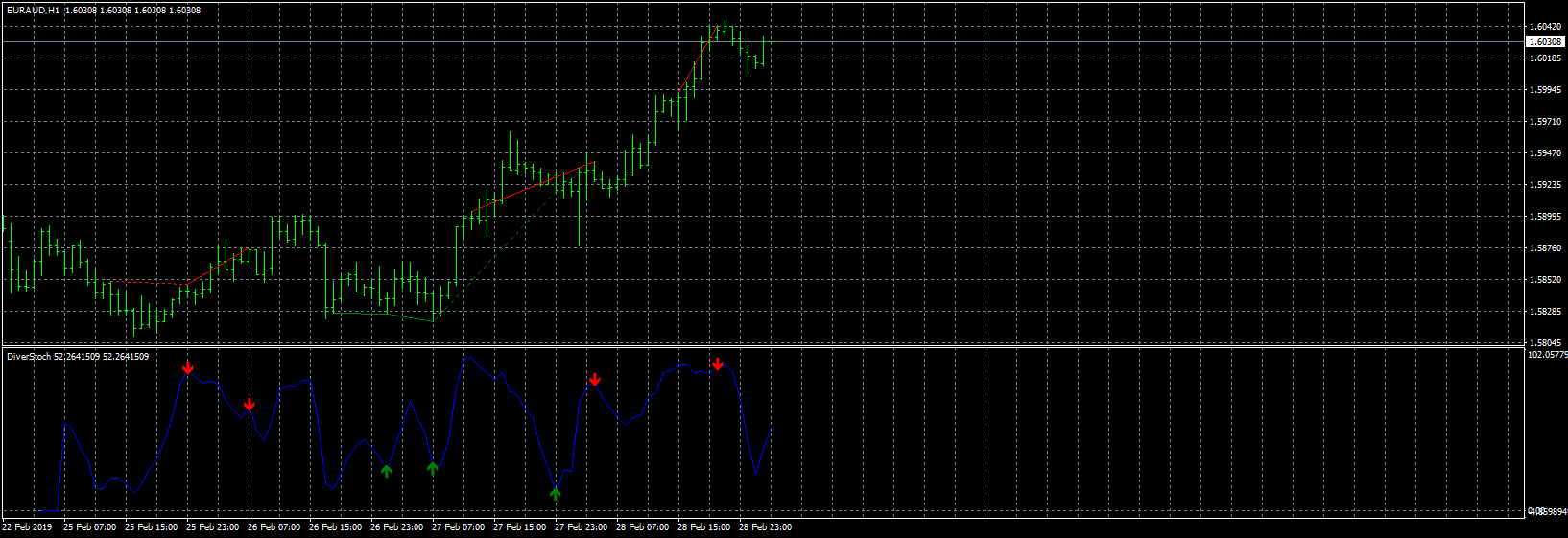
Task: Click the red down arrow near 25 Feb 23:00
Action: 188,368
